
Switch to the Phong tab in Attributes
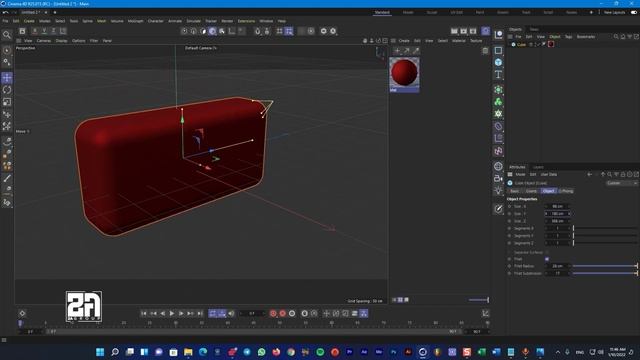[x=566, y=191]
